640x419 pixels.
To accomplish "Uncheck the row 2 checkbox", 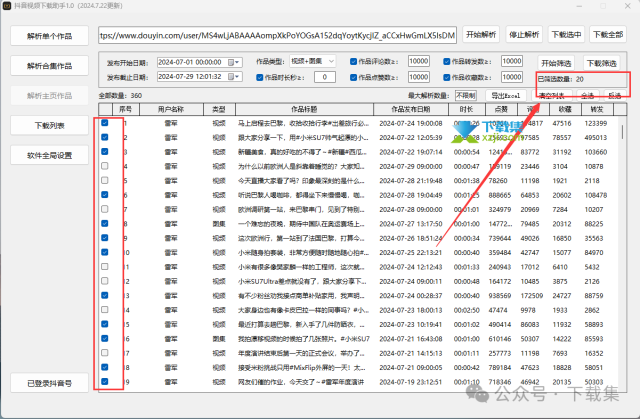I will [105, 137].
